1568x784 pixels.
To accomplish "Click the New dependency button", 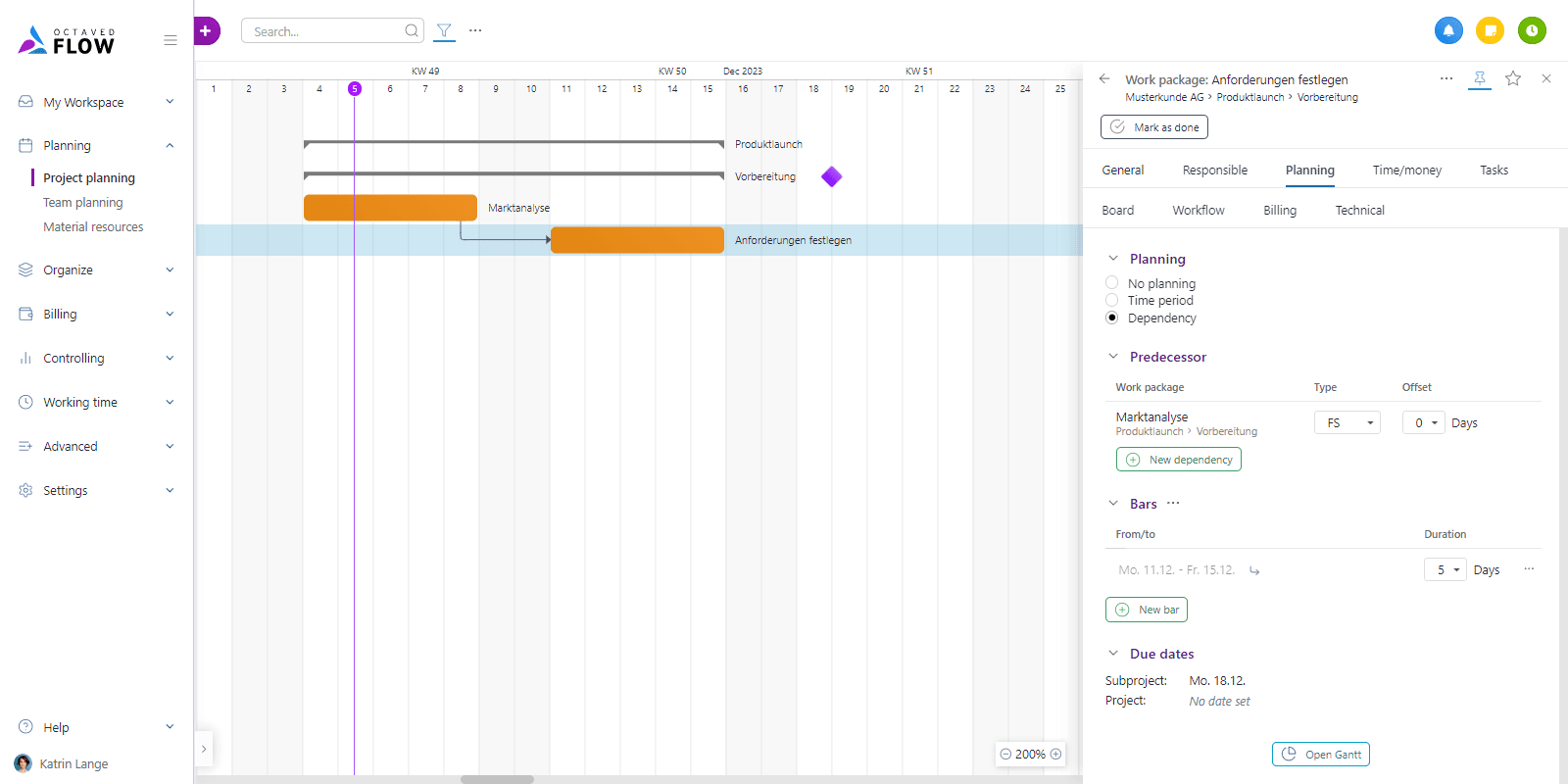I will tap(1179, 460).
